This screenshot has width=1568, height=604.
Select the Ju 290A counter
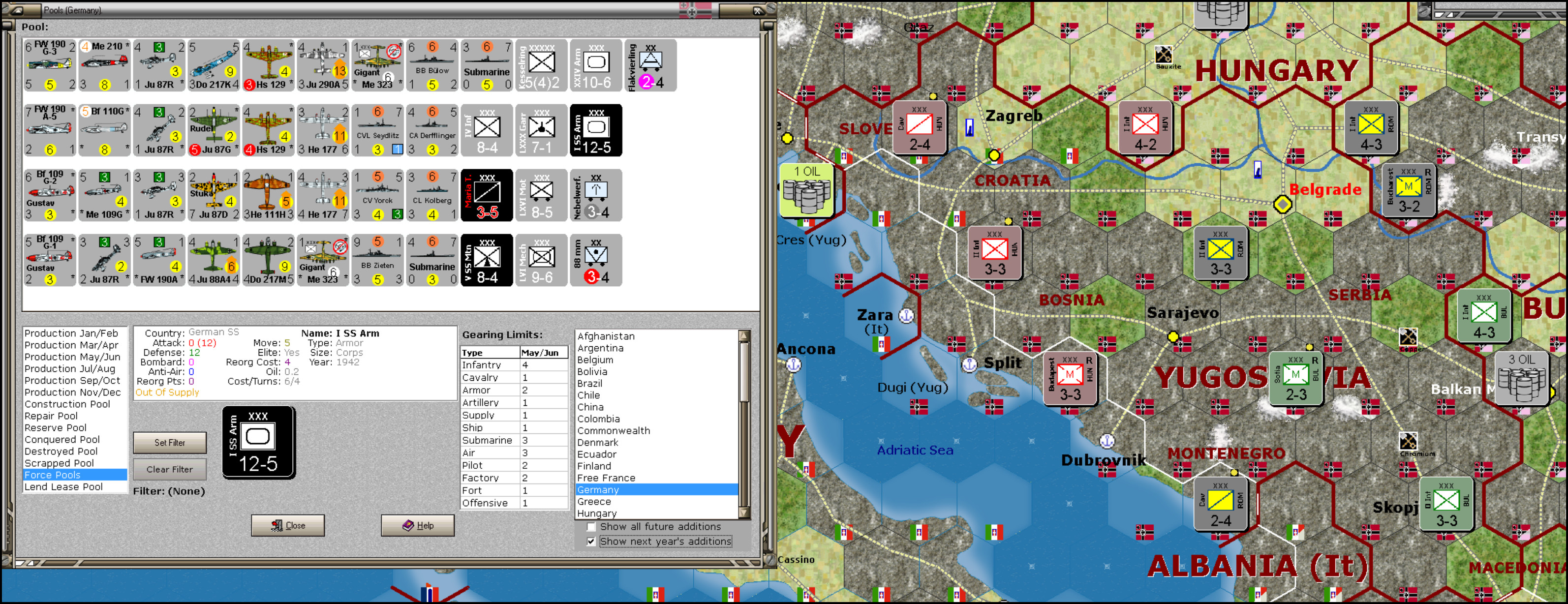[x=323, y=66]
